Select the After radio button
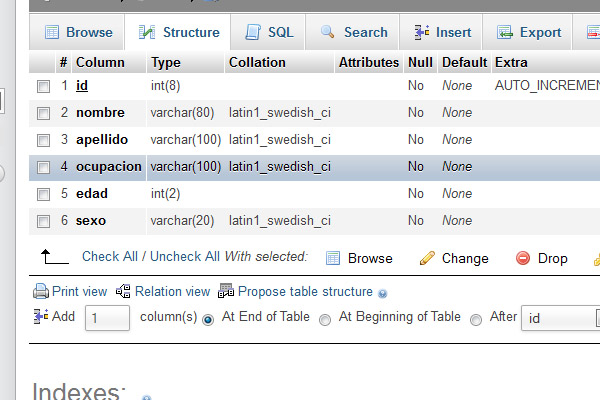 pos(476,320)
